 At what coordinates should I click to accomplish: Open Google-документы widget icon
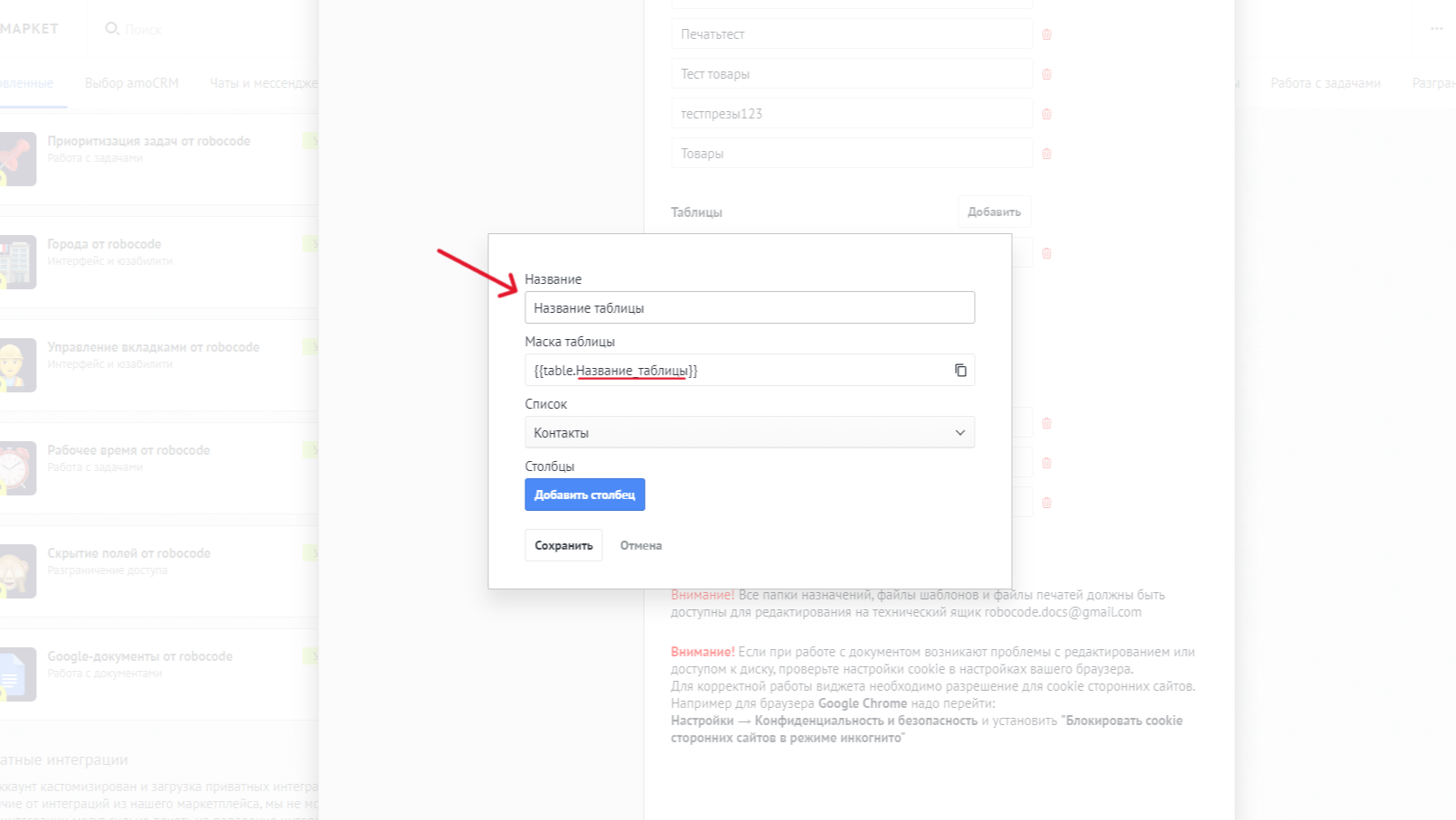pyautogui.click(x=17, y=674)
